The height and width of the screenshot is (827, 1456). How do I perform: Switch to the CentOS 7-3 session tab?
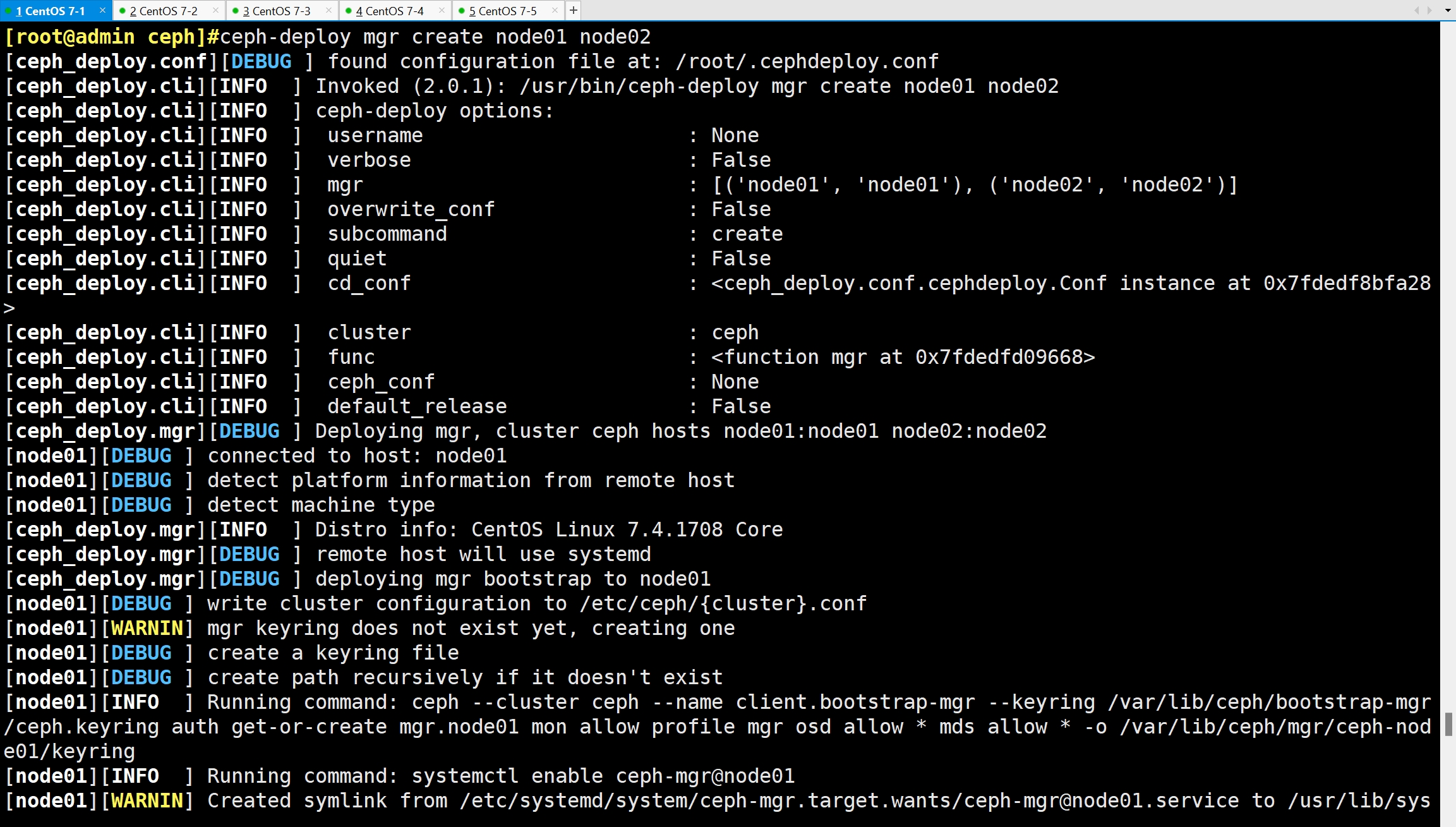pyautogui.click(x=276, y=11)
